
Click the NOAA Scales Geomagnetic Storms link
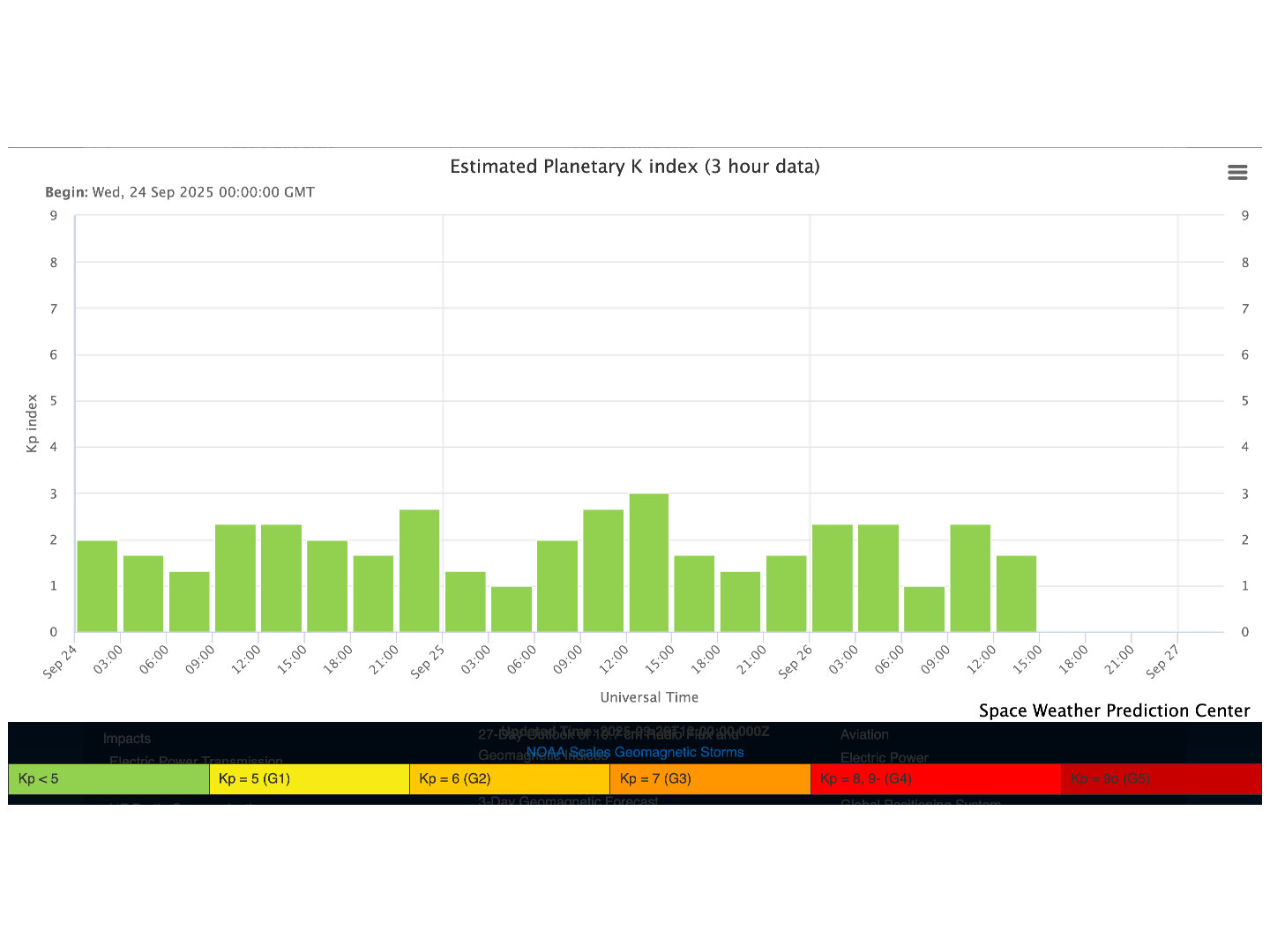(634, 752)
